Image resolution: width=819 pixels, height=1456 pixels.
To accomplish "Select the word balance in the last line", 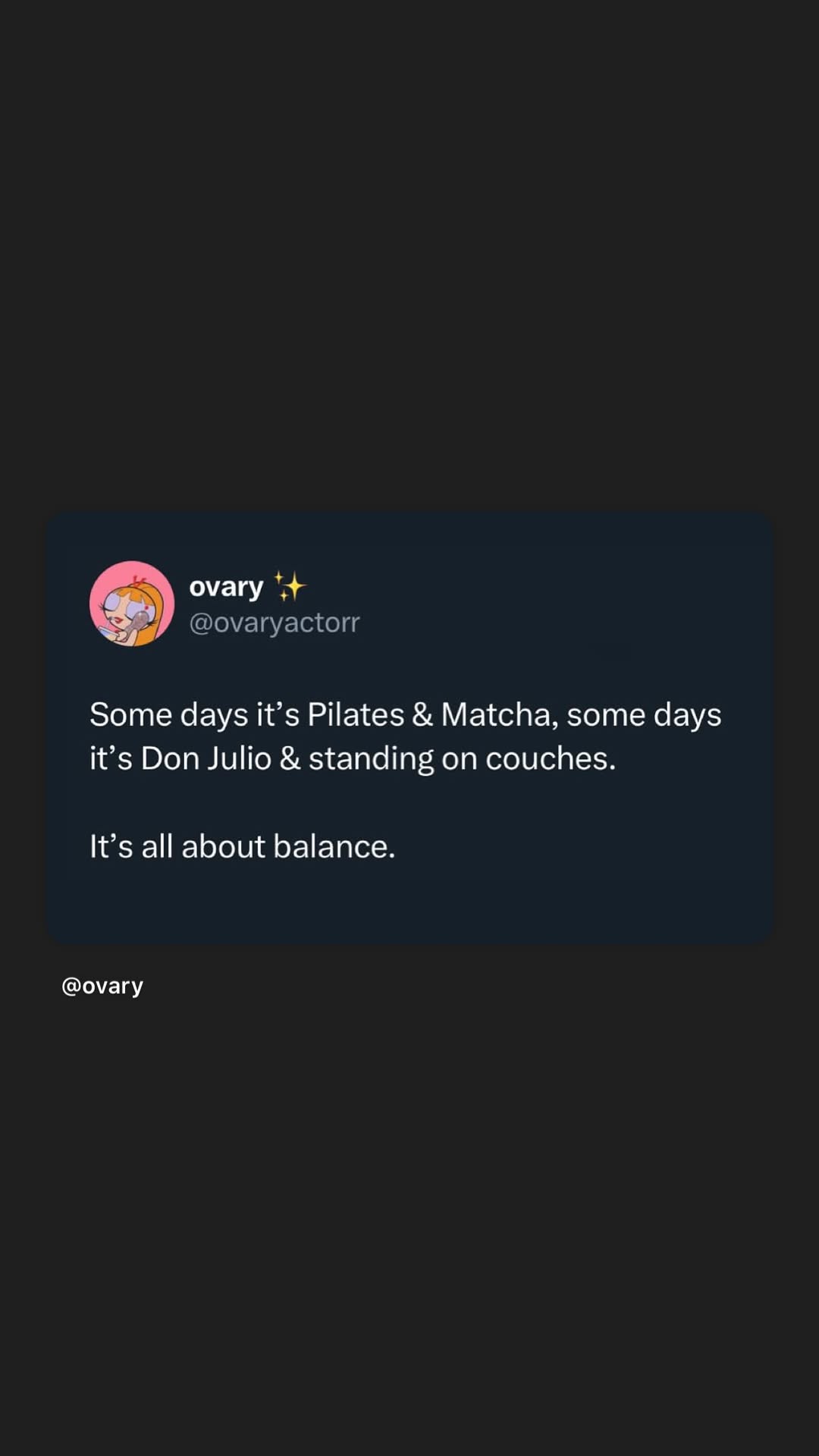I will point(334,846).
